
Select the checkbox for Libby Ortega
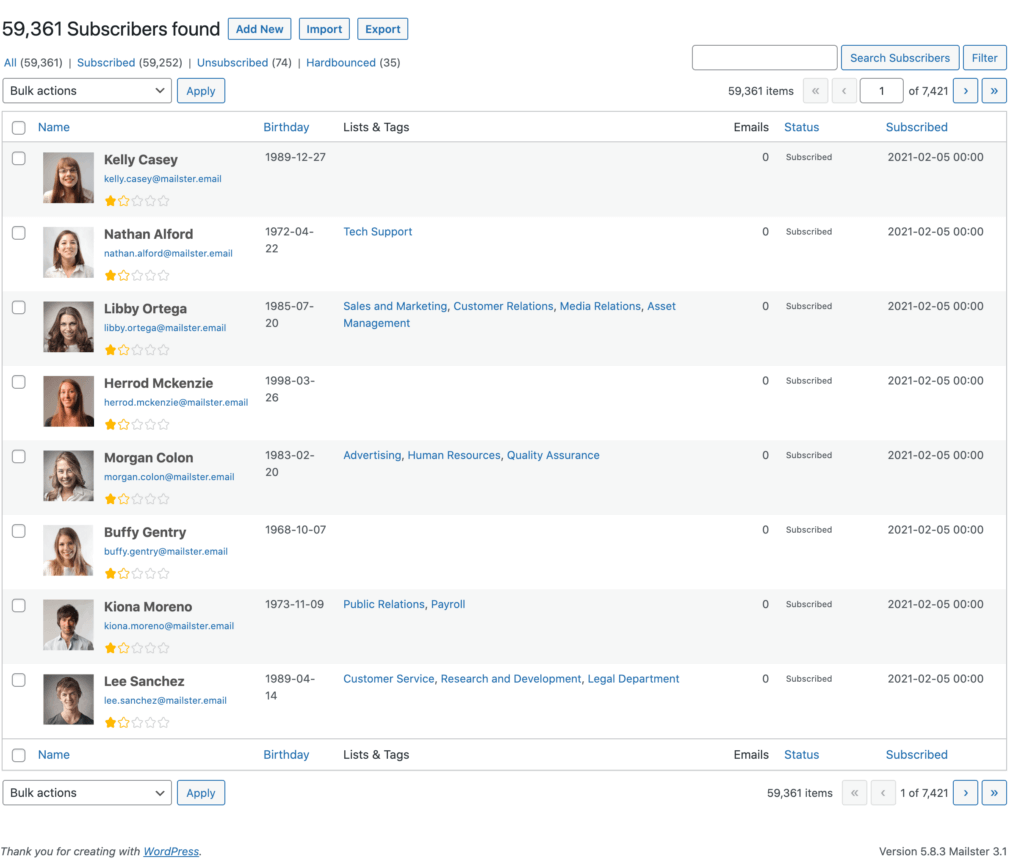(19, 307)
